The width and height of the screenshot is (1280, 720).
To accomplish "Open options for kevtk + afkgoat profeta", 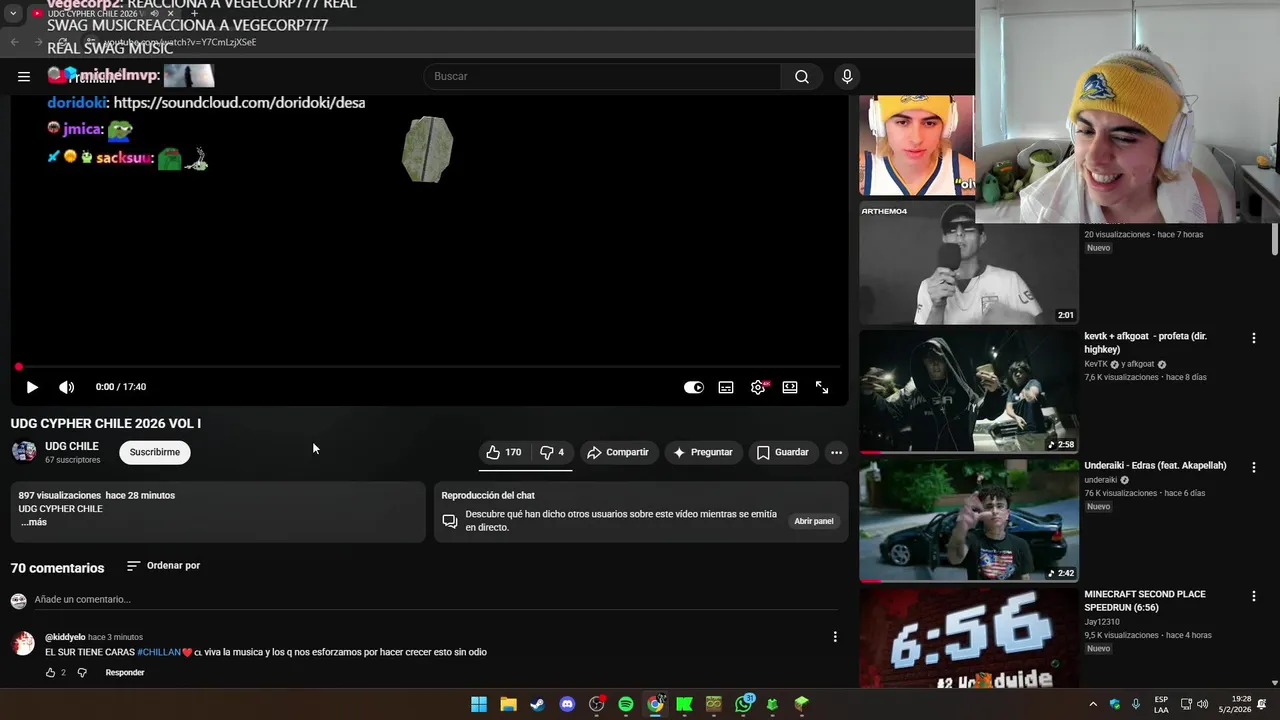I will (1253, 338).
